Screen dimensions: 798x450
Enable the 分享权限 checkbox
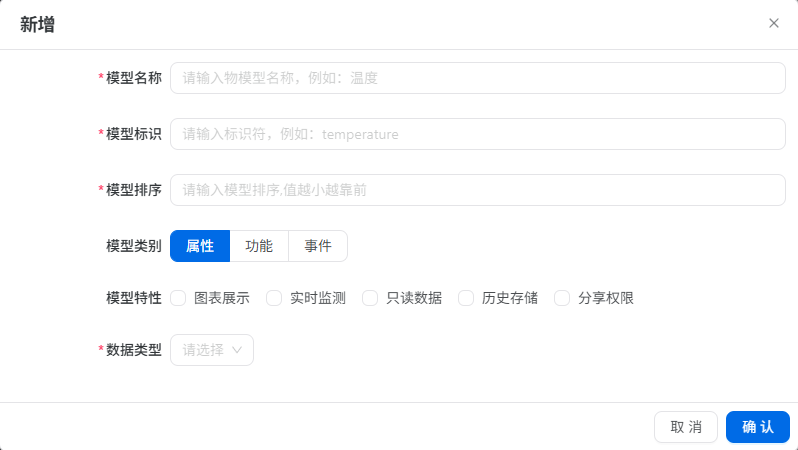pos(562,298)
